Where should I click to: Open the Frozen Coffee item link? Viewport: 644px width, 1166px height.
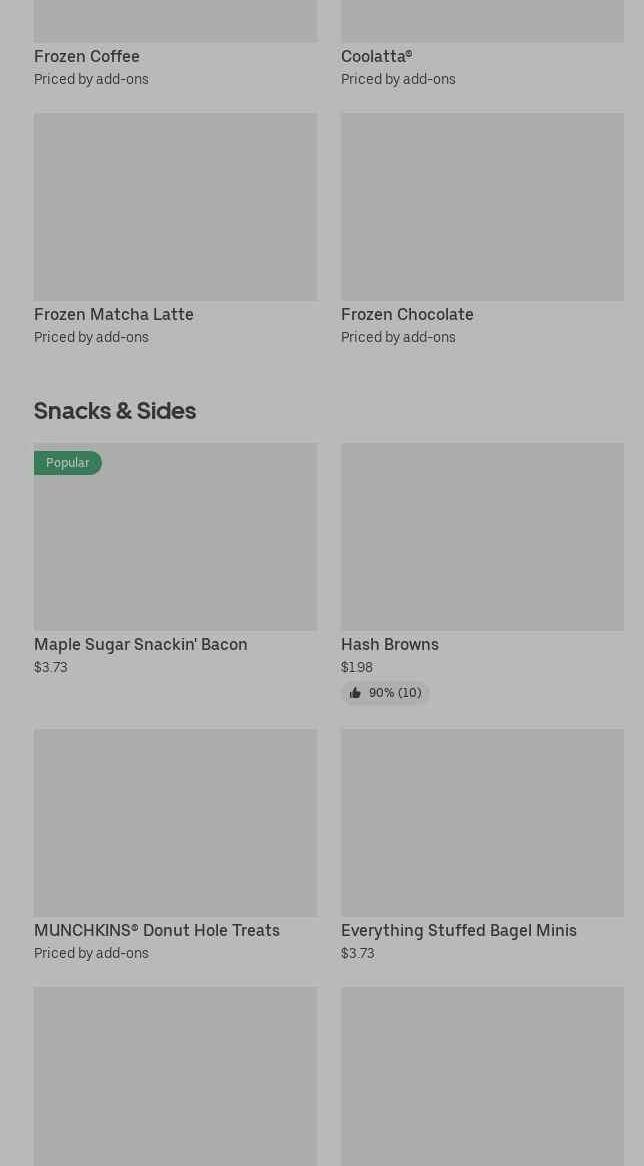point(87,57)
